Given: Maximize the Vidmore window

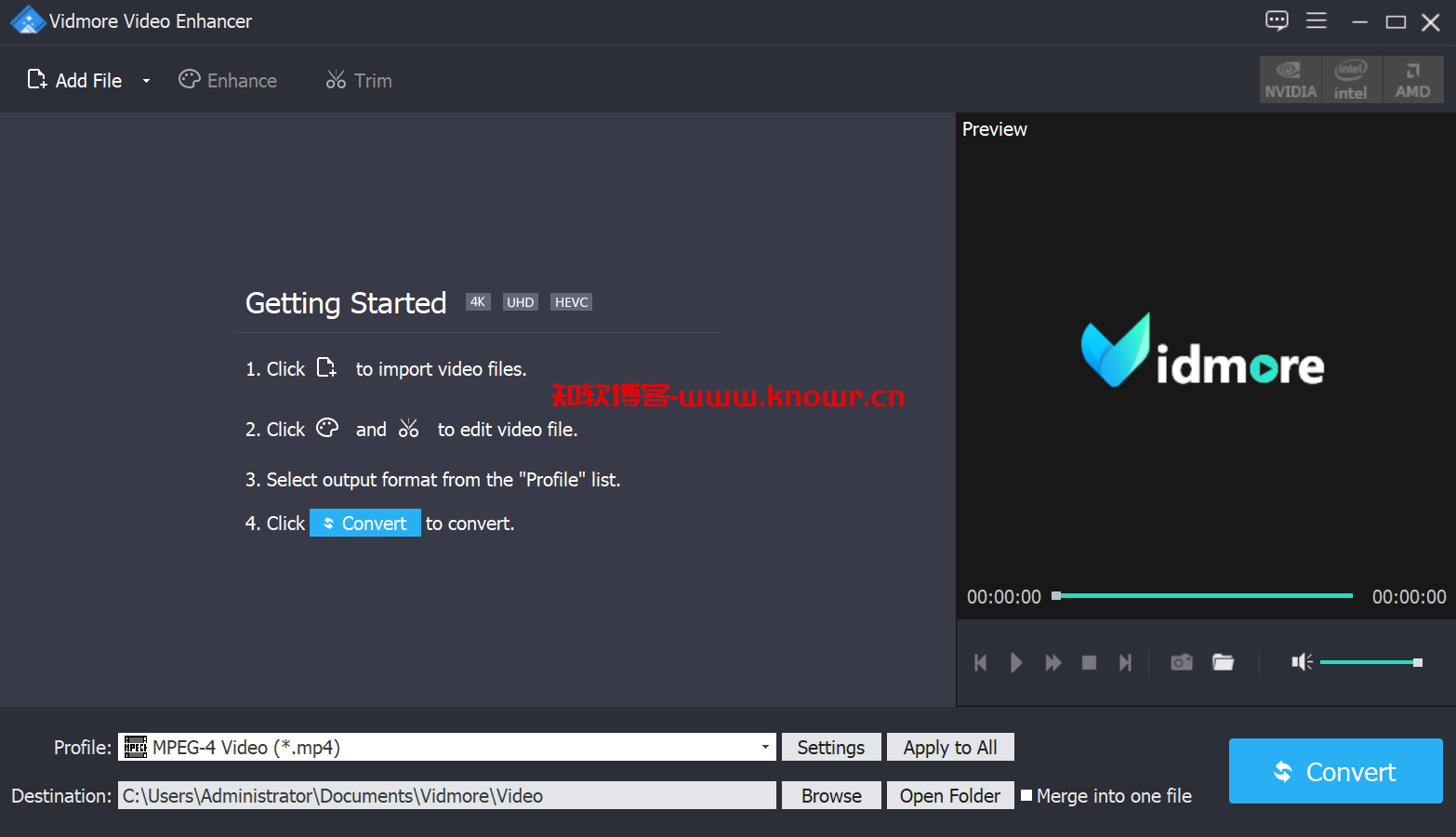Looking at the screenshot, I should coord(1396,21).
